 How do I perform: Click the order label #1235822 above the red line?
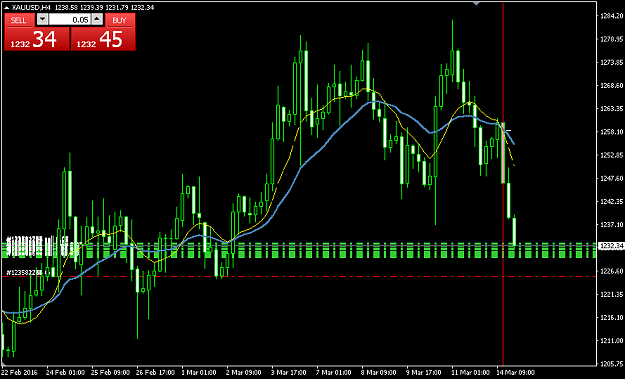point(24,273)
